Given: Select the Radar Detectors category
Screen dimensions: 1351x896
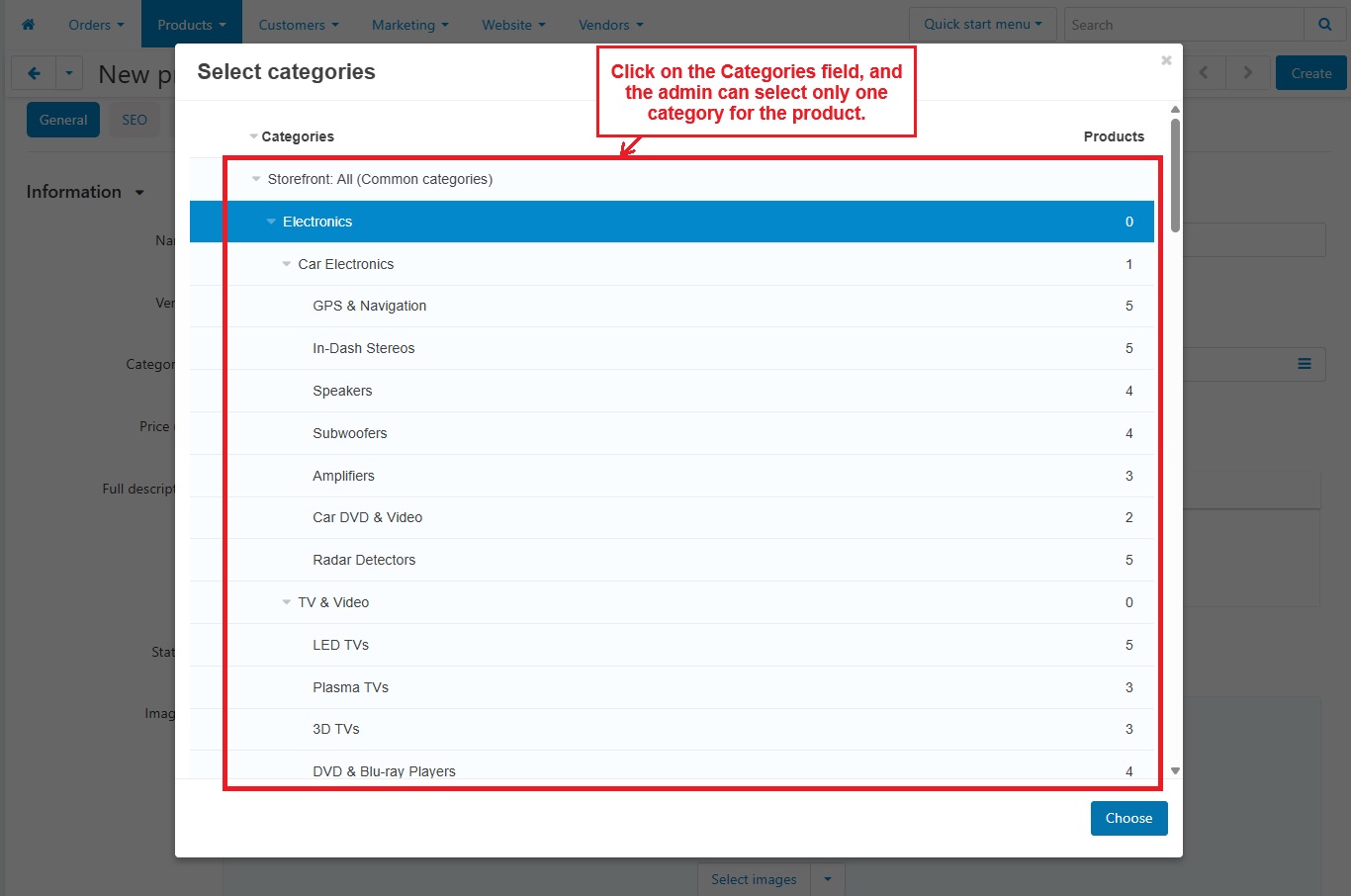Looking at the screenshot, I should point(364,560).
